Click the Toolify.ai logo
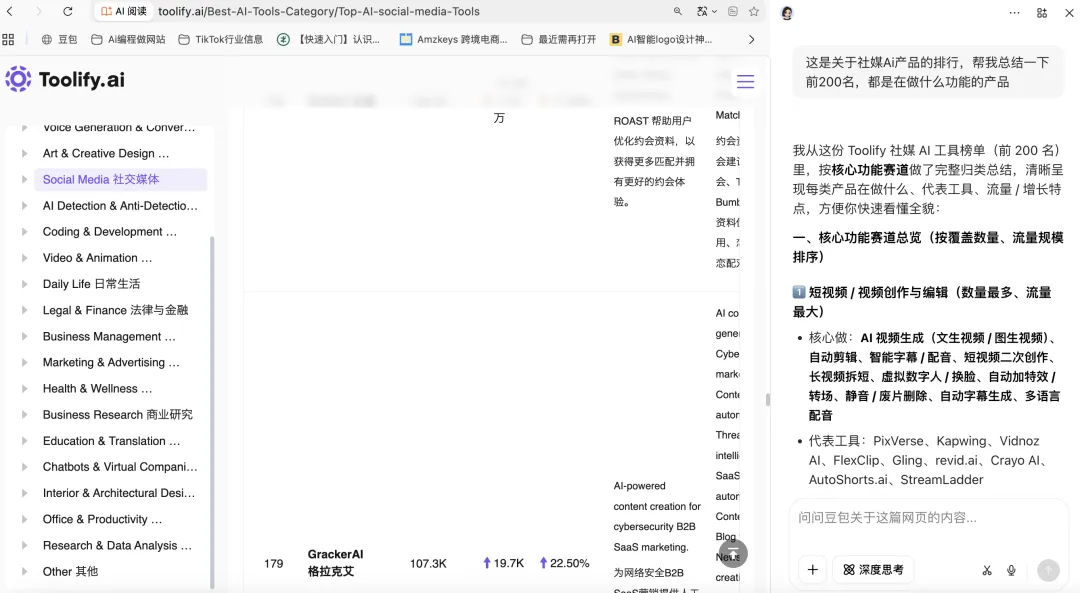This screenshot has width=1080, height=593. click(65, 79)
